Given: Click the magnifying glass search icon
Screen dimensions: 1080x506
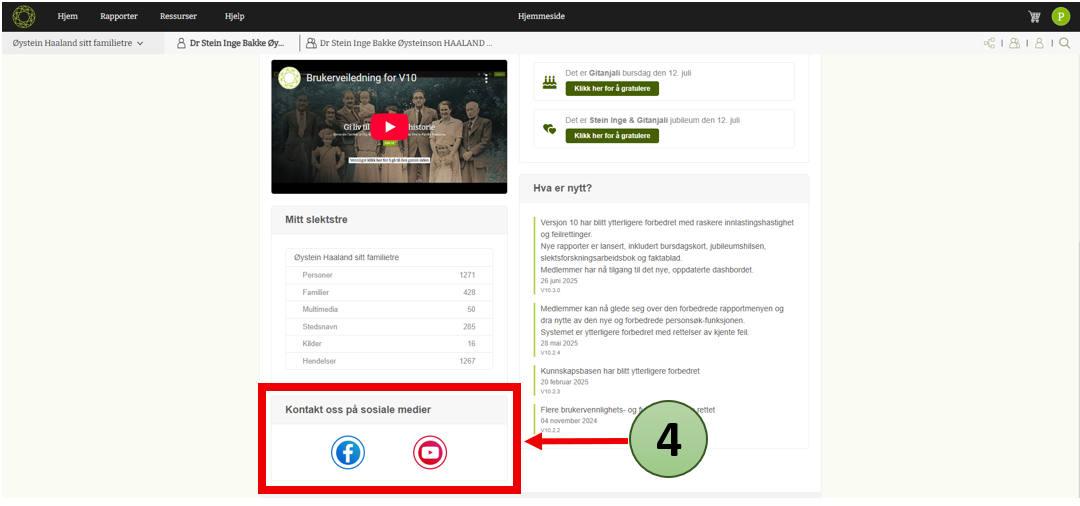Looking at the screenshot, I should [x=1064, y=43].
